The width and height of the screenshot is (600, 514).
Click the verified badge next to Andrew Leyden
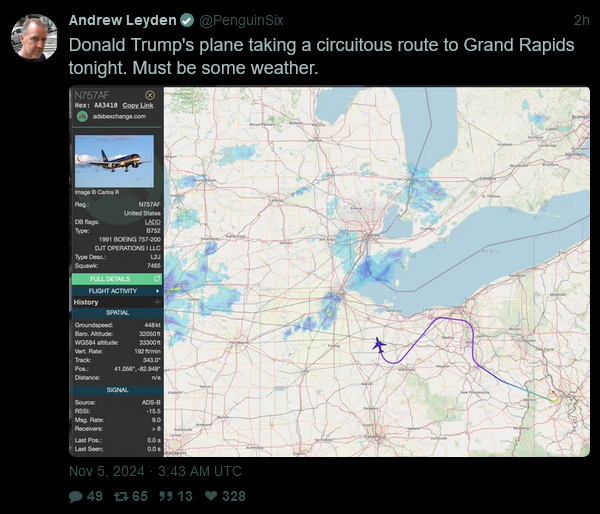tap(187, 20)
